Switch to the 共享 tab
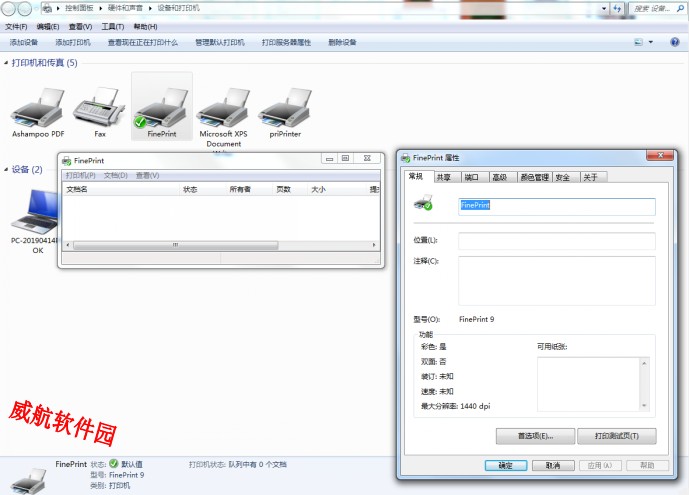The image size is (689, 495). click(x=443, y=177)
